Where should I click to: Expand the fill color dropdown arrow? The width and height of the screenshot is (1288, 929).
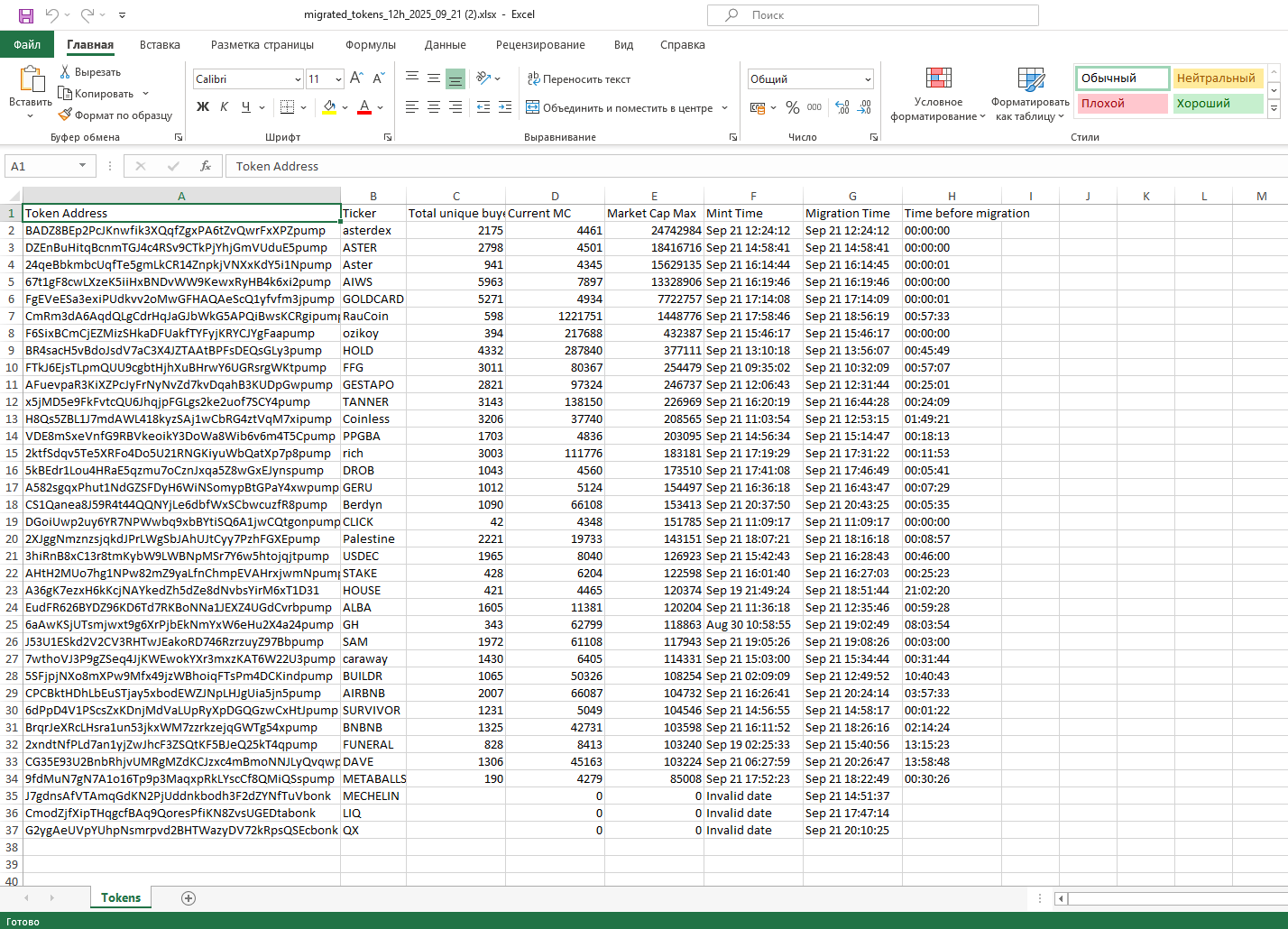[345, 108]
